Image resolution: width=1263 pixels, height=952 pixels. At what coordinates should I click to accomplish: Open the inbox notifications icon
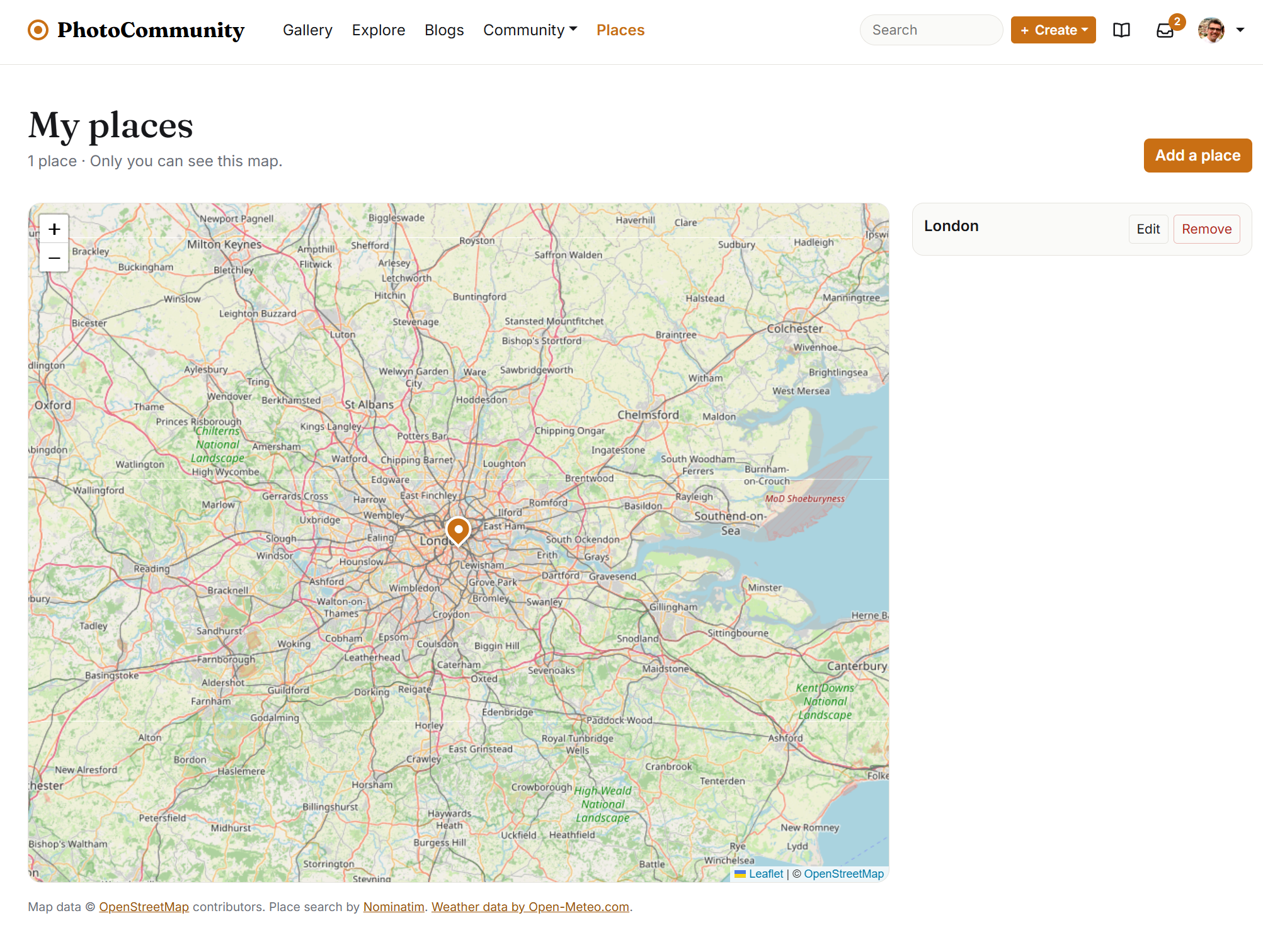pyautogui.click(x=1165, y=30)
